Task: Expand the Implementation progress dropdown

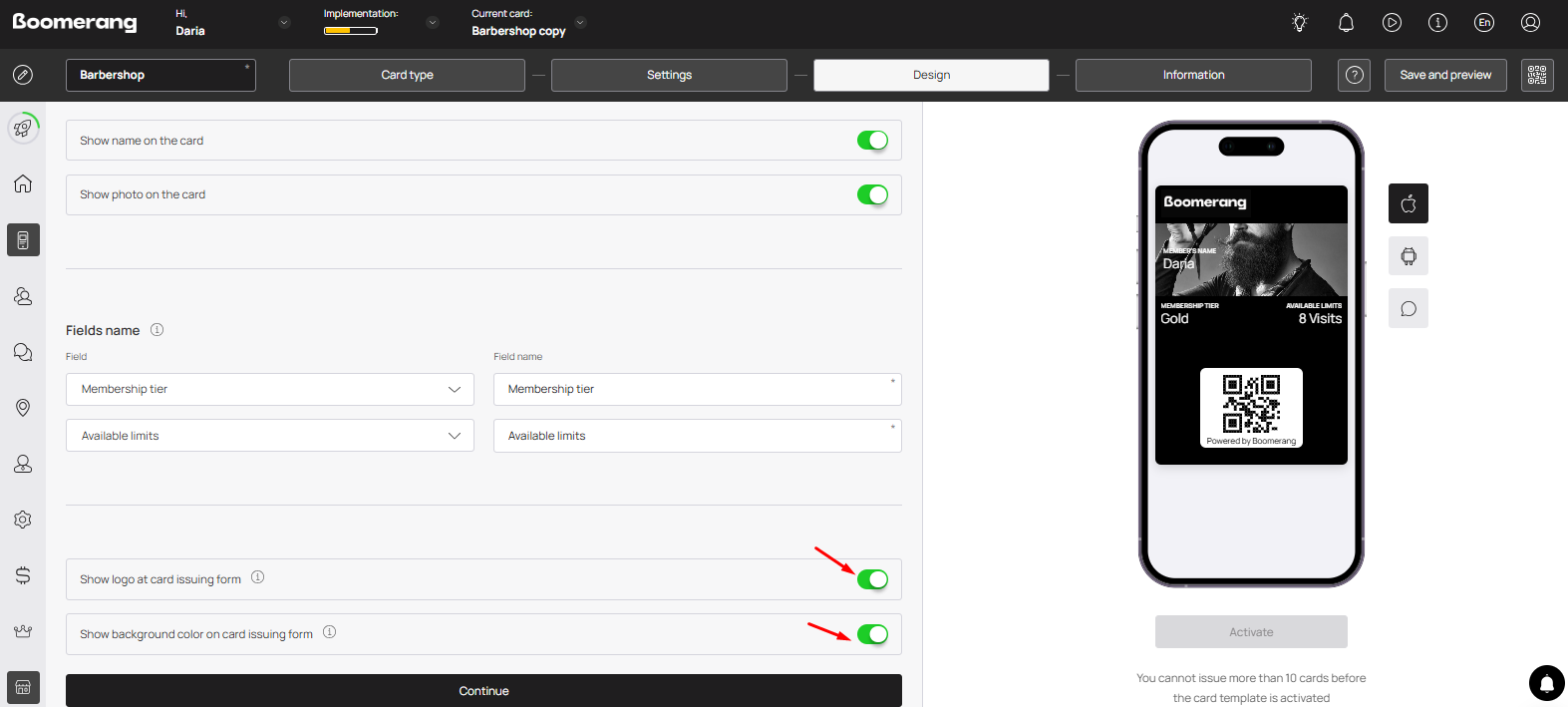Action: pos(432,23)
